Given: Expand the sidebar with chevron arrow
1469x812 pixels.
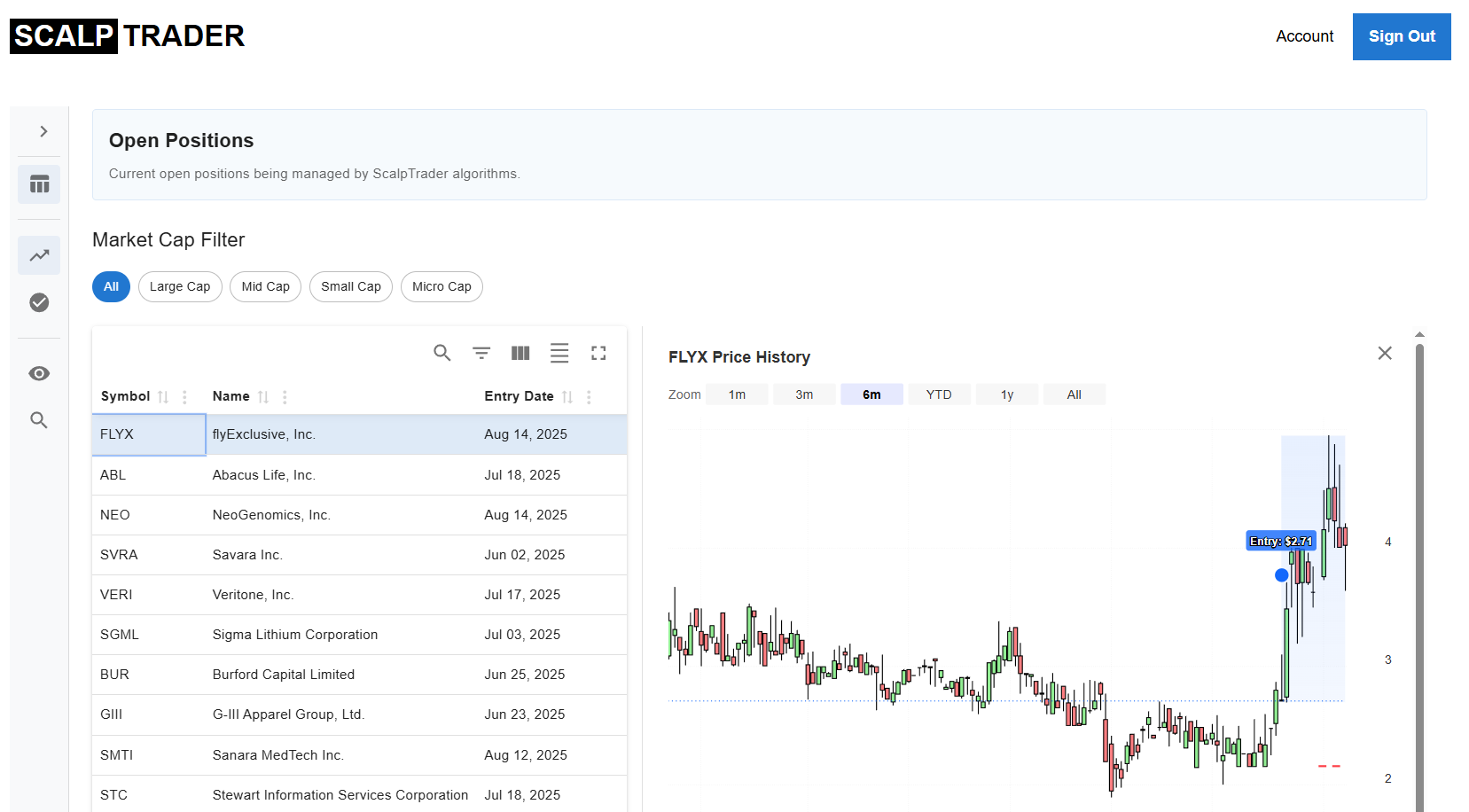Looking at the screenshot, I should (43, 131).
